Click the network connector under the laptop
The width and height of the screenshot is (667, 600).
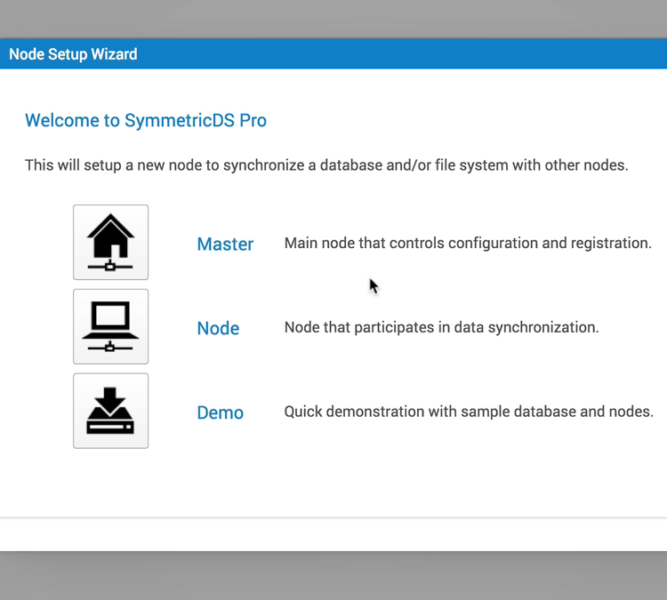[x=111, y=347]
